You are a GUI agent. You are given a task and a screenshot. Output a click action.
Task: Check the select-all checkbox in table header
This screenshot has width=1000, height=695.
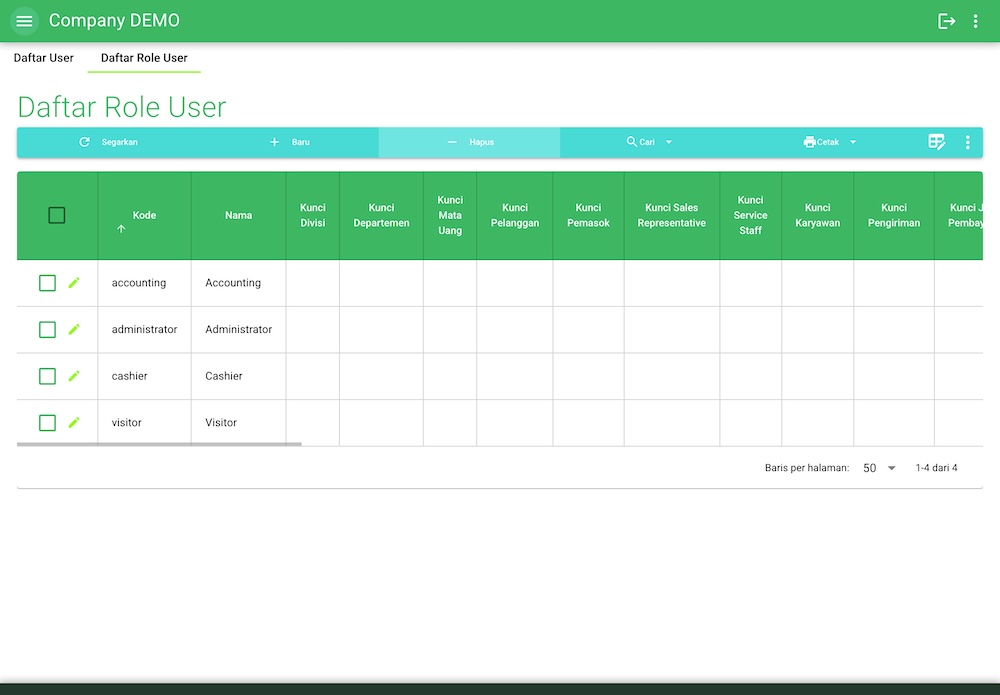pyautogui.click(x=56, y=215)
